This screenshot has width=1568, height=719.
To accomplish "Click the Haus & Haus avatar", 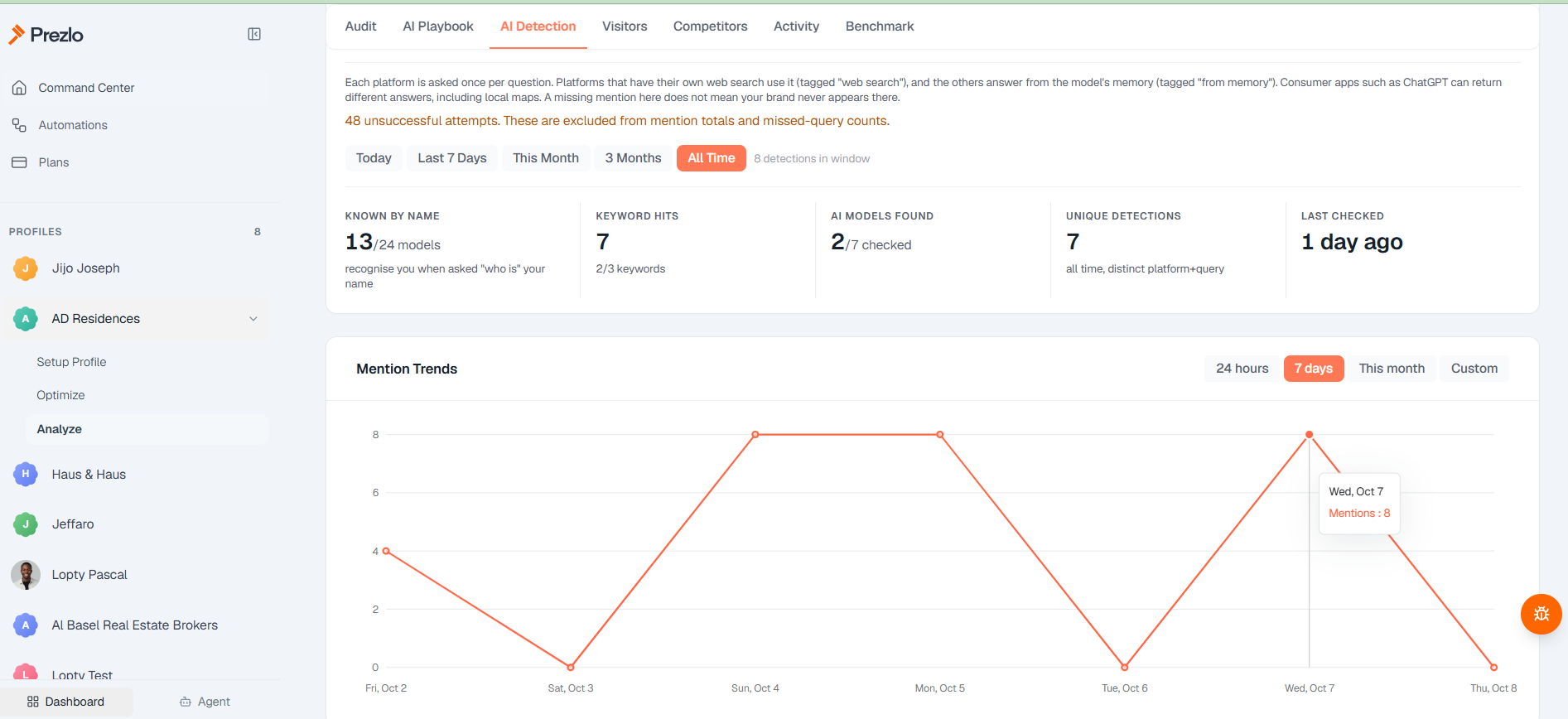I will pos(26,475).
